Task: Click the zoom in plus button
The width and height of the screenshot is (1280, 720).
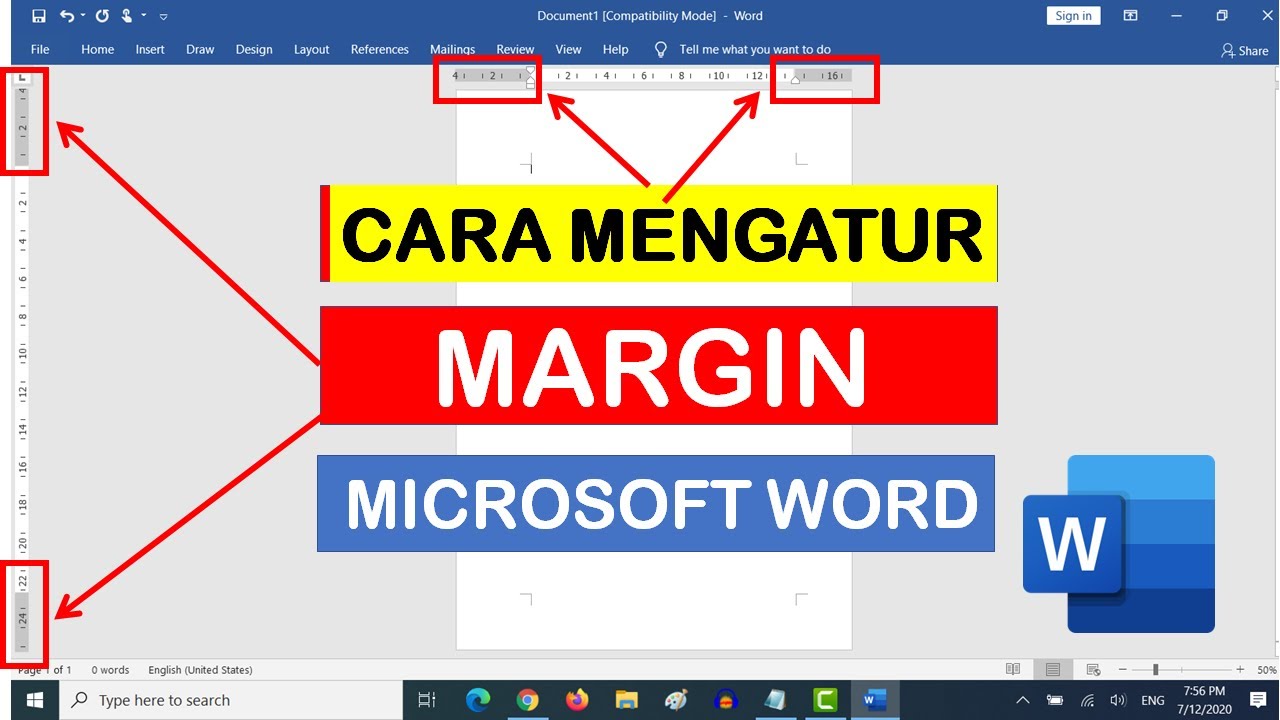Action: pos(1240,669)
